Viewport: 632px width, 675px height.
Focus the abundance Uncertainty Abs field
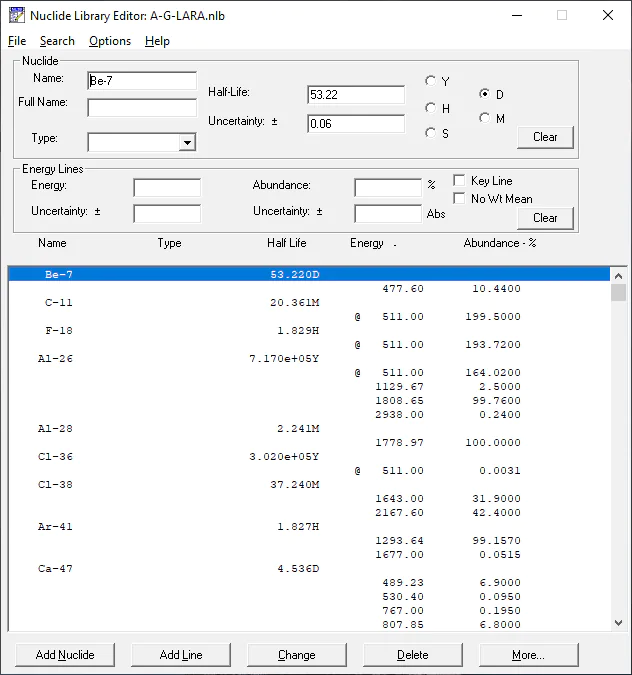coord(388,214)
